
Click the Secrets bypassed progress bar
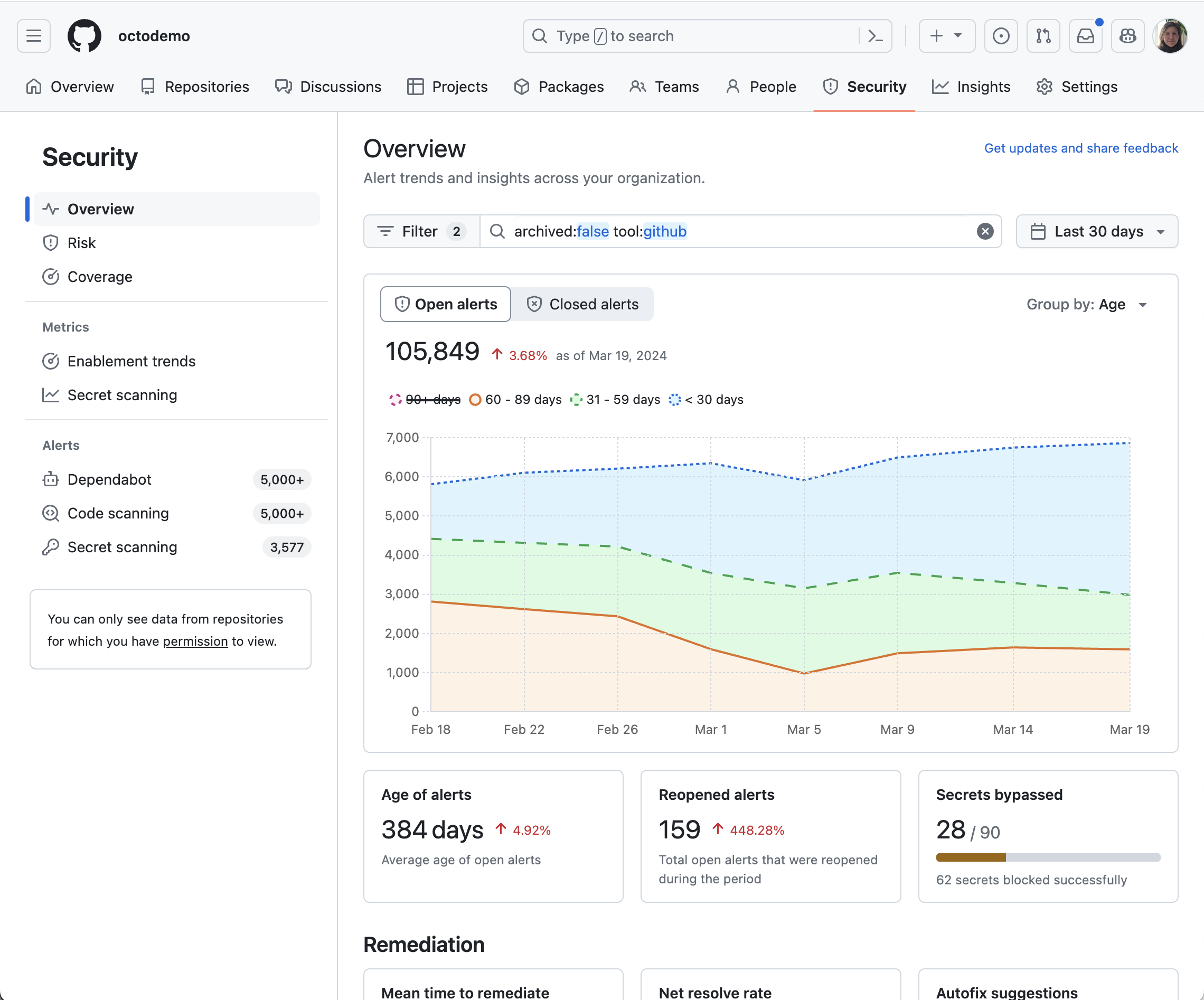(1048, 857)
